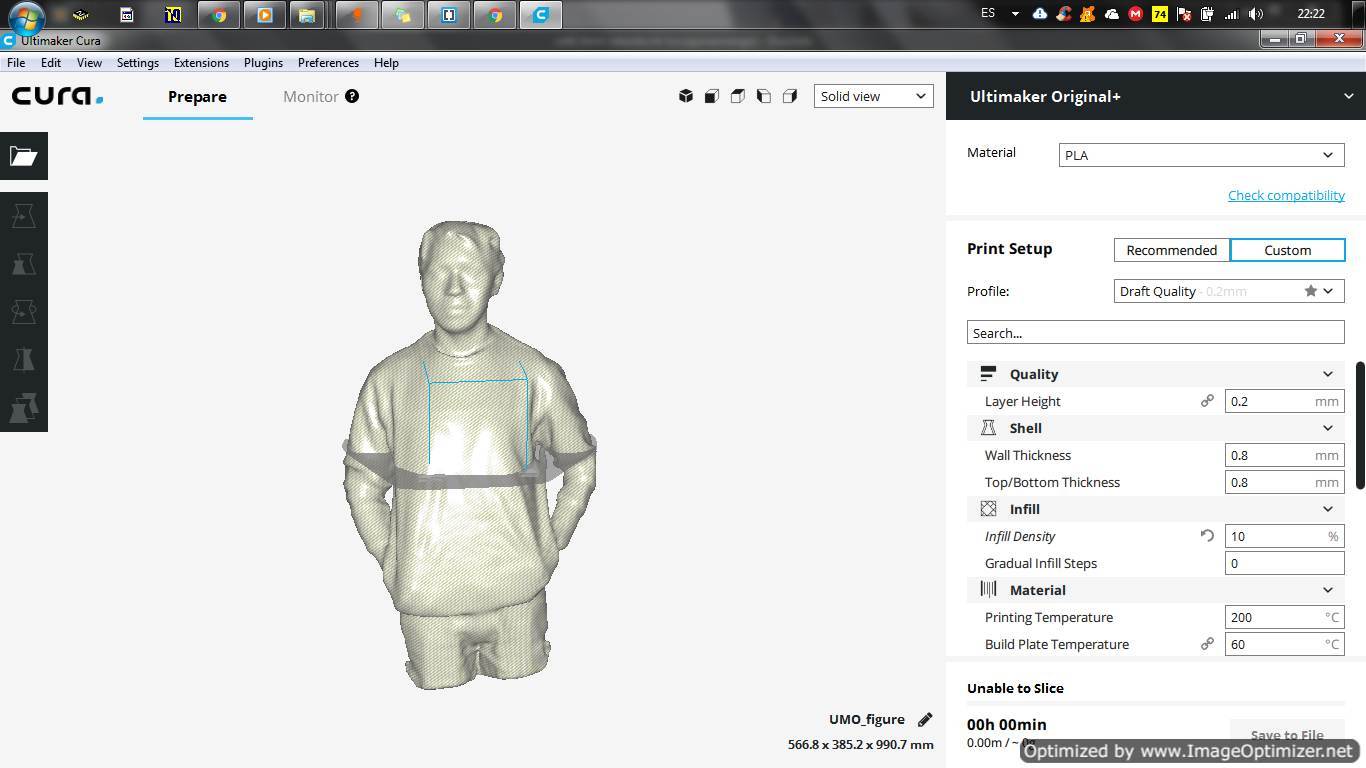The width and height of the screenshot is (1366, 768).
Task: Open the Edit menu
Action: coord(50,62)
